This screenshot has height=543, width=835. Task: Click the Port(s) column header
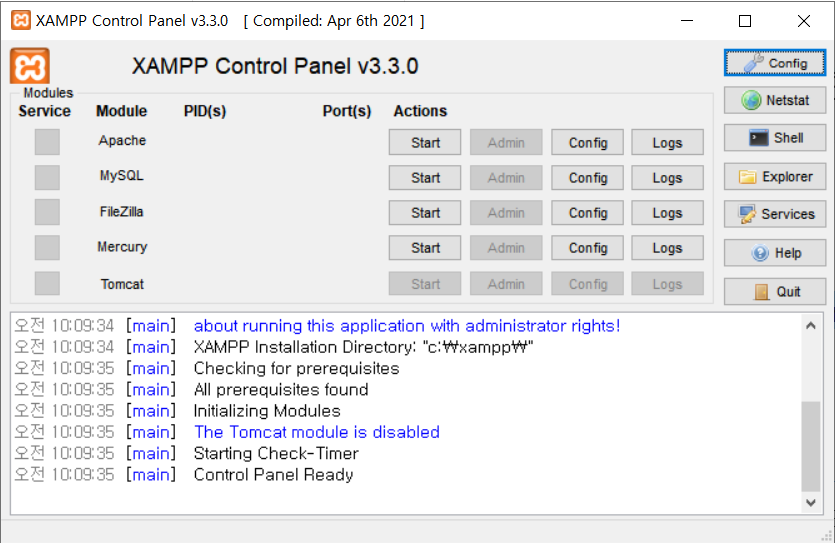pos(347,111)
